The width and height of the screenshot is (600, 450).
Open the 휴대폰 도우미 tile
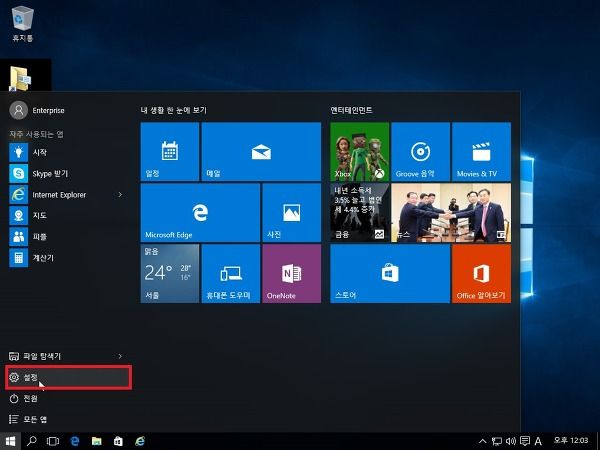coord(231,274)
